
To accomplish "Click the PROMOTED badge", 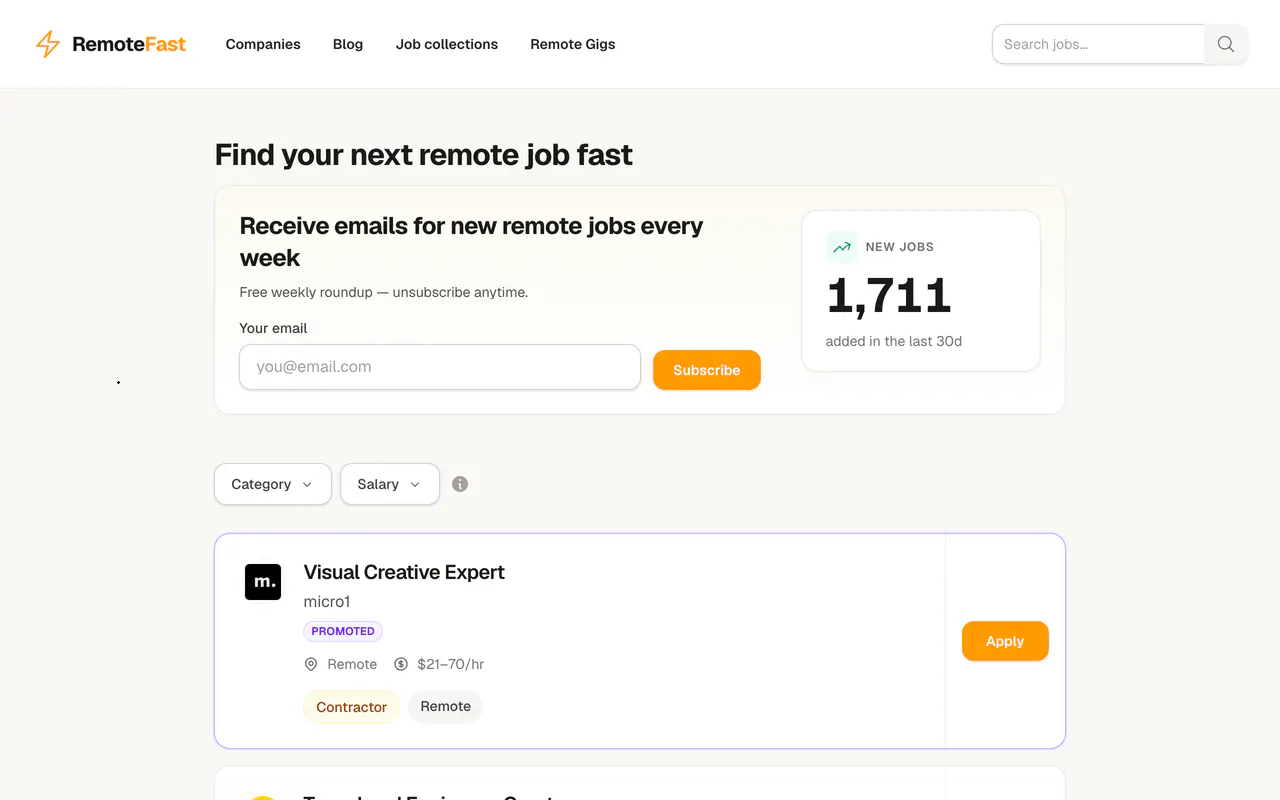I will tap(343, 631).
